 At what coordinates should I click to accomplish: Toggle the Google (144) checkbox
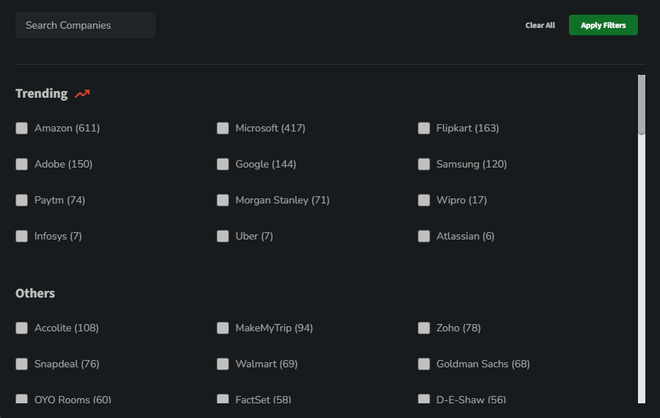223,164
